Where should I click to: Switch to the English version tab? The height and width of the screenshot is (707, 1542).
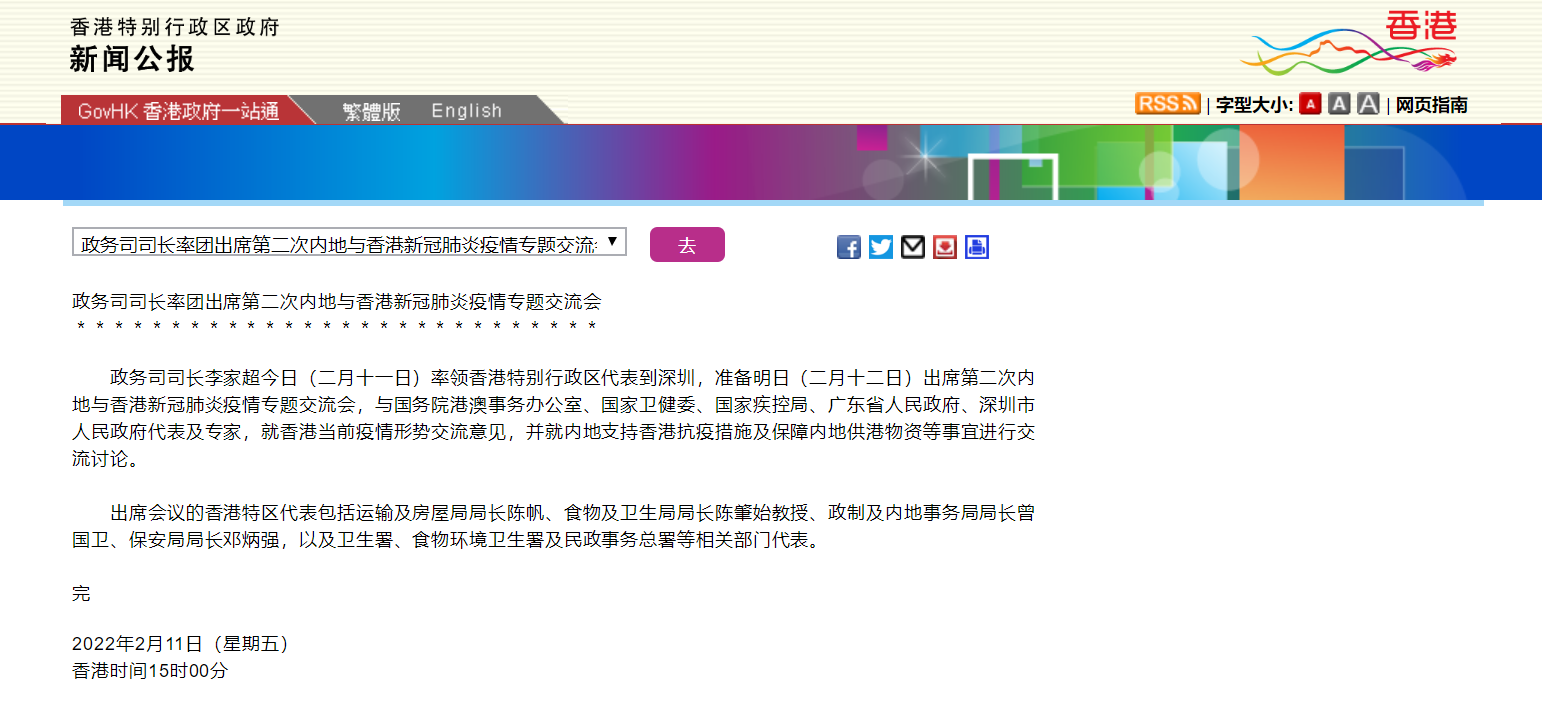tap(466, 111)
